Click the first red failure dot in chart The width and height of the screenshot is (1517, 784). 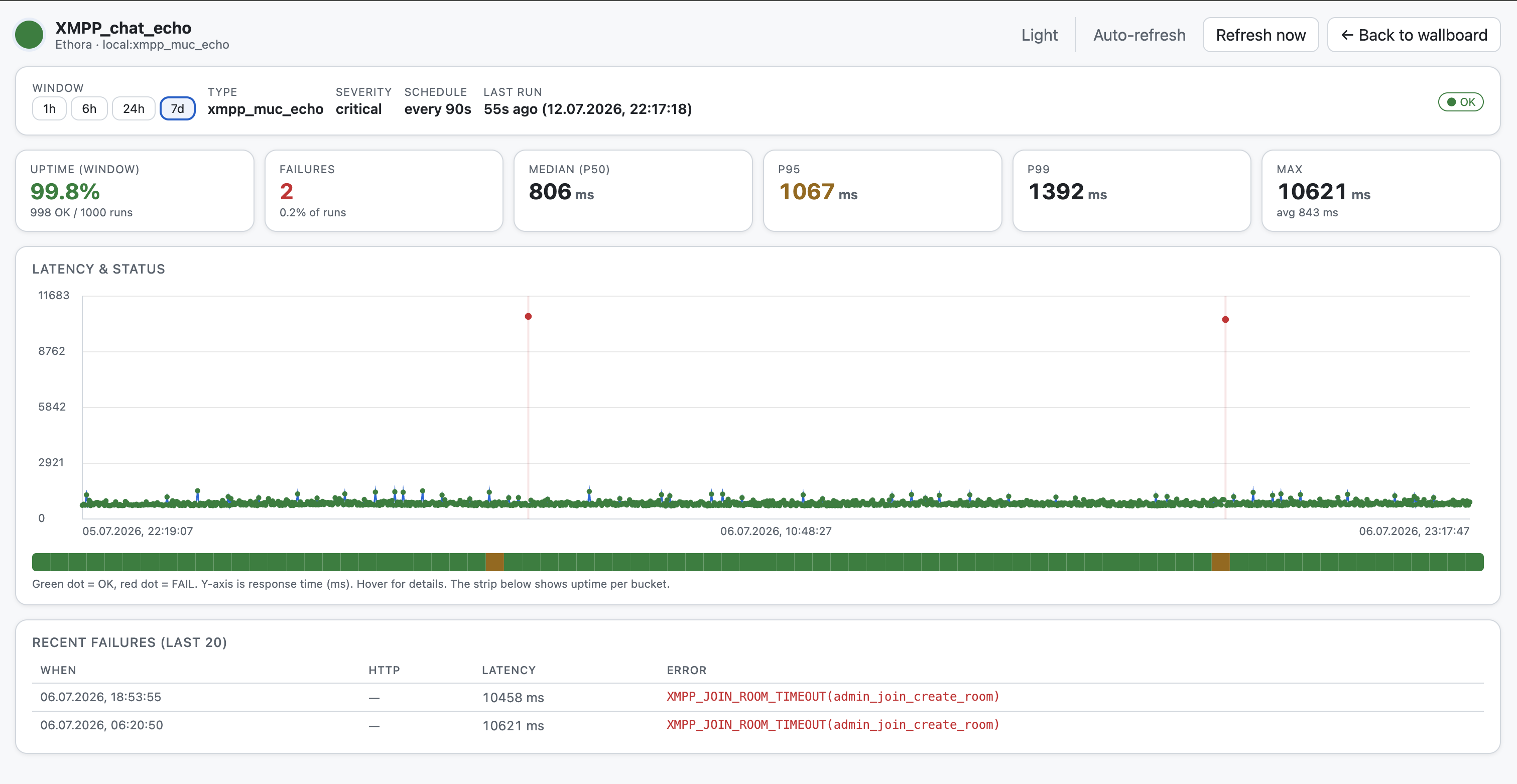pos(528,316)
